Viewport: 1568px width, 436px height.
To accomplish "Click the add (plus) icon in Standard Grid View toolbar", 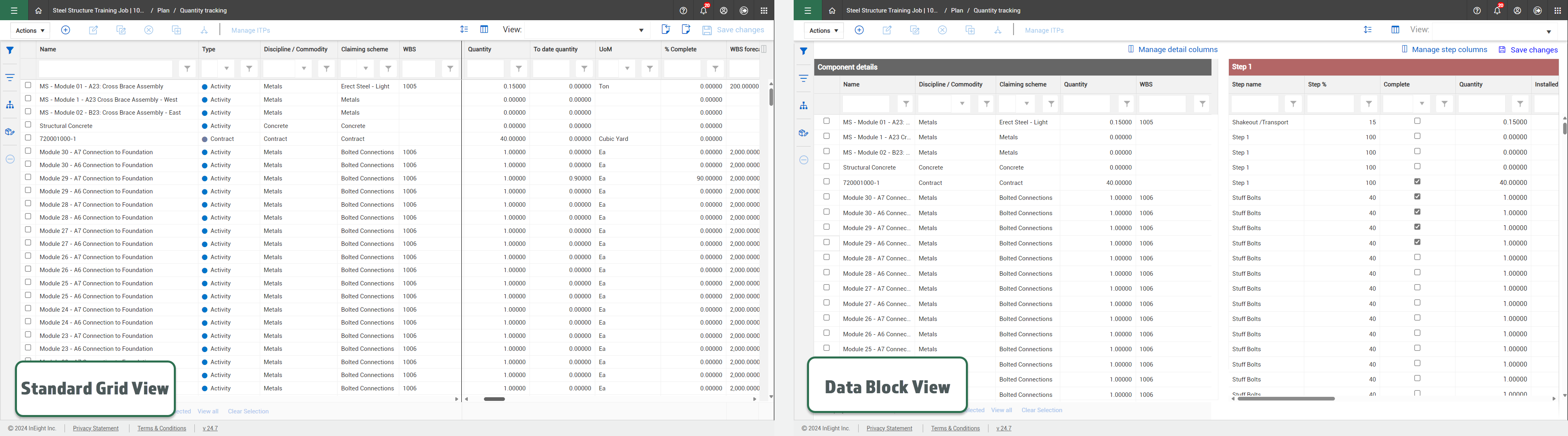I will point(66,30).
